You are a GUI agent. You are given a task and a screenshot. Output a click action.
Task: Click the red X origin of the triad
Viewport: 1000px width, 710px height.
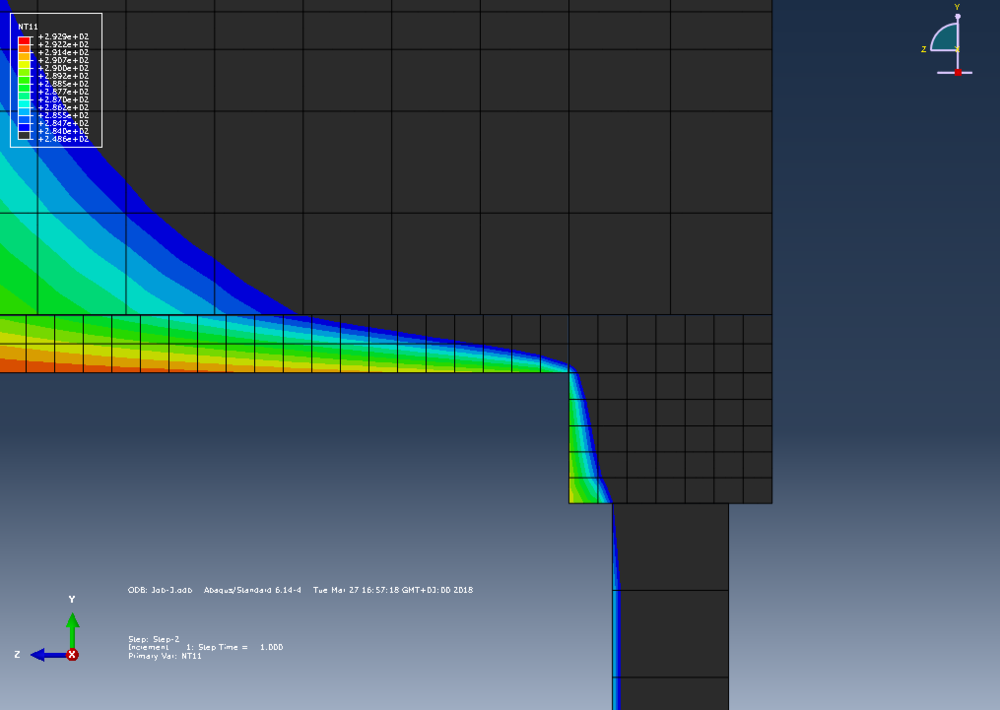tap(72, 655)
